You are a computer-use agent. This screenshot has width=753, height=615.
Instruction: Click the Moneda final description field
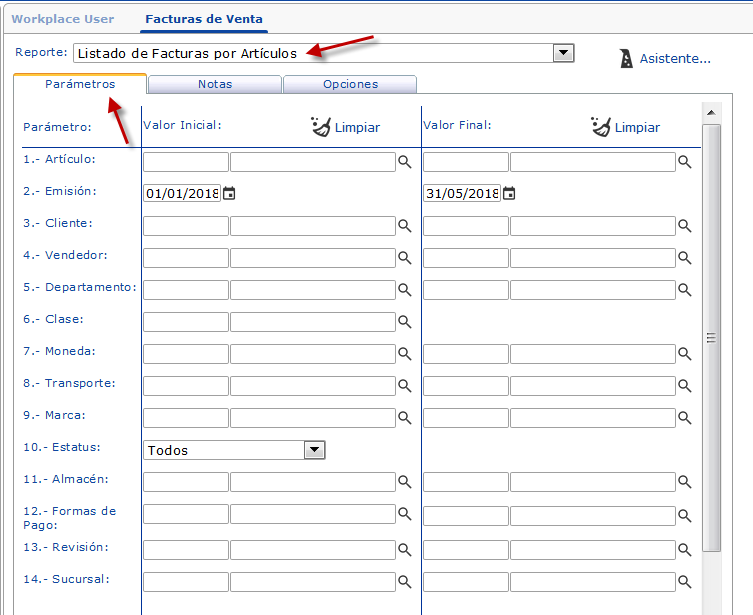(592, 354)
